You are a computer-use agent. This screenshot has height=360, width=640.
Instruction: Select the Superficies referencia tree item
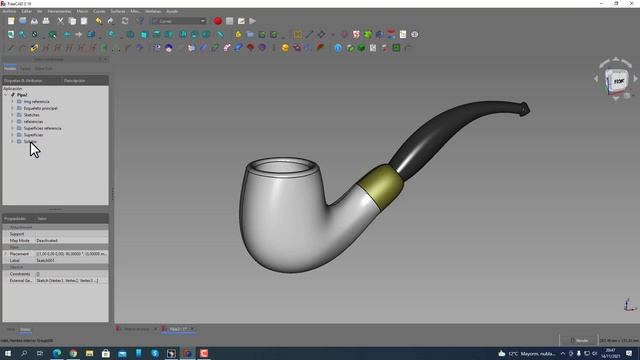[x=42, y=128]
